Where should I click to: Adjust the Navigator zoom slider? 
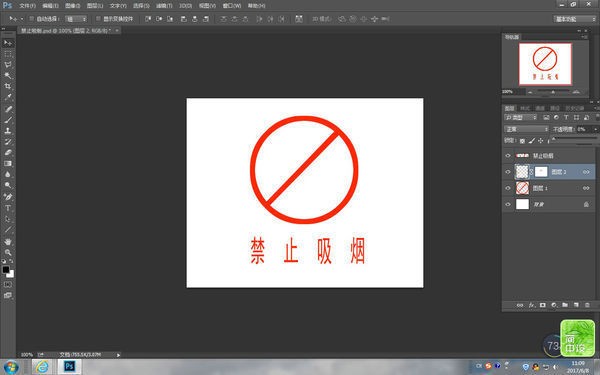pos(553,92)
